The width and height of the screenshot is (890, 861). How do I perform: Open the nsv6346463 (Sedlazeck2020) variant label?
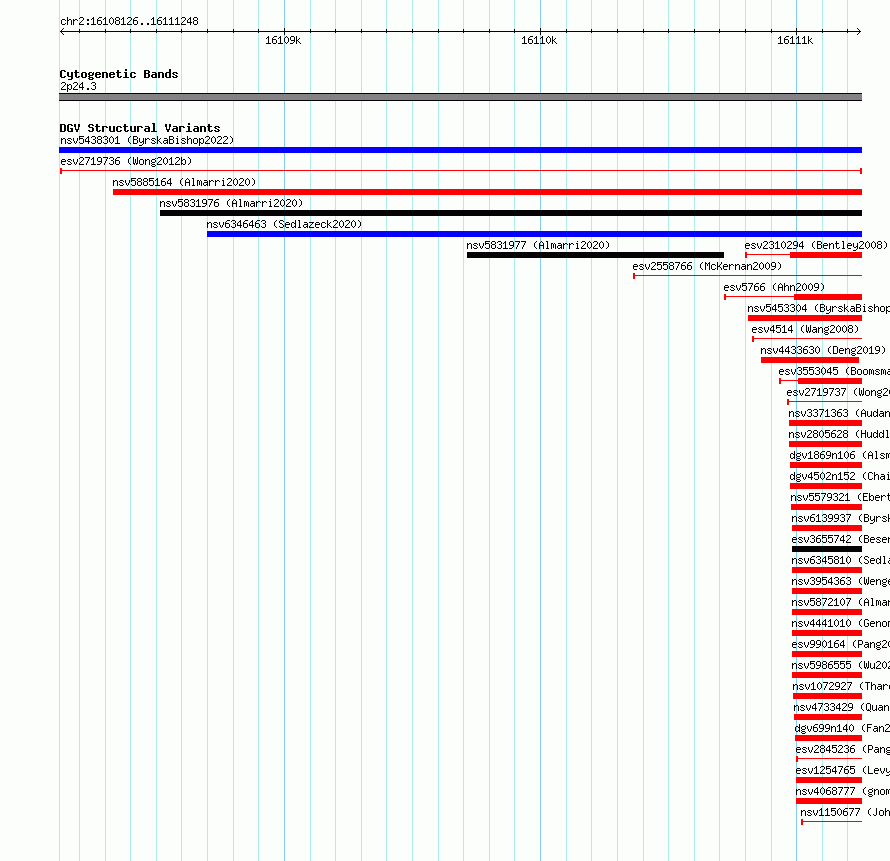tap(284, 224)
